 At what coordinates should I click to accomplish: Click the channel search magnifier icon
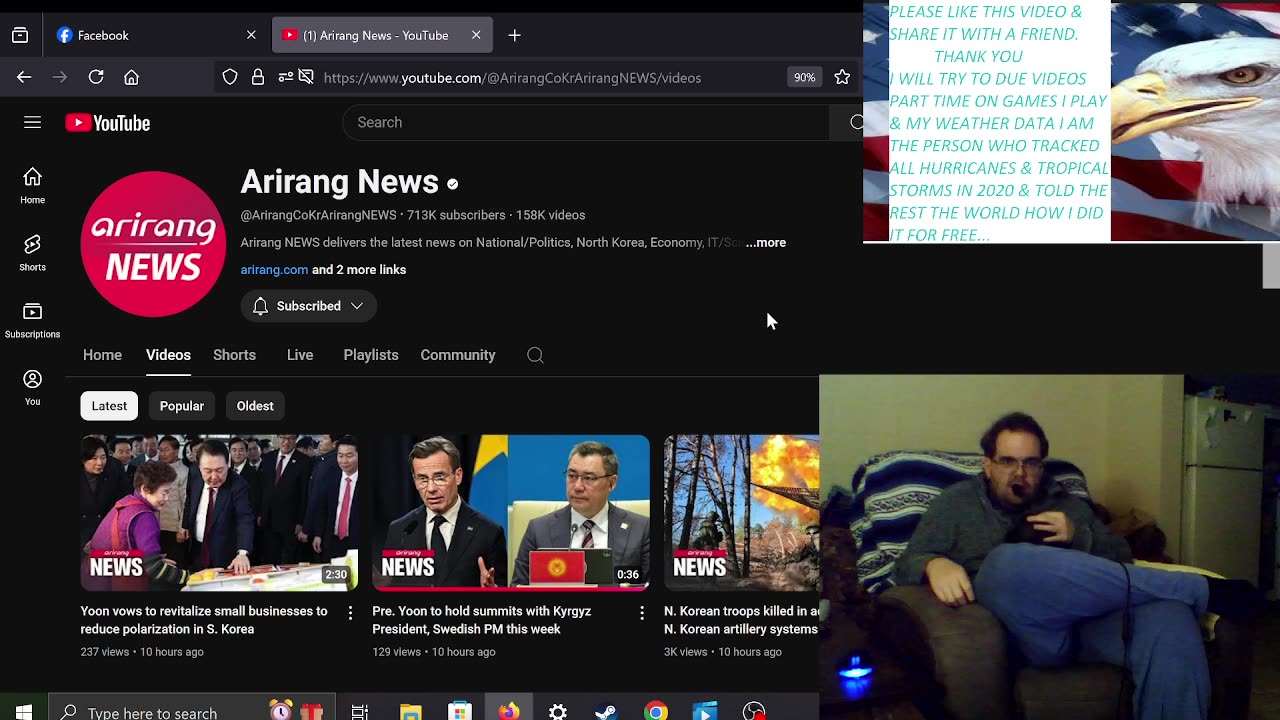tap(535, 355)
